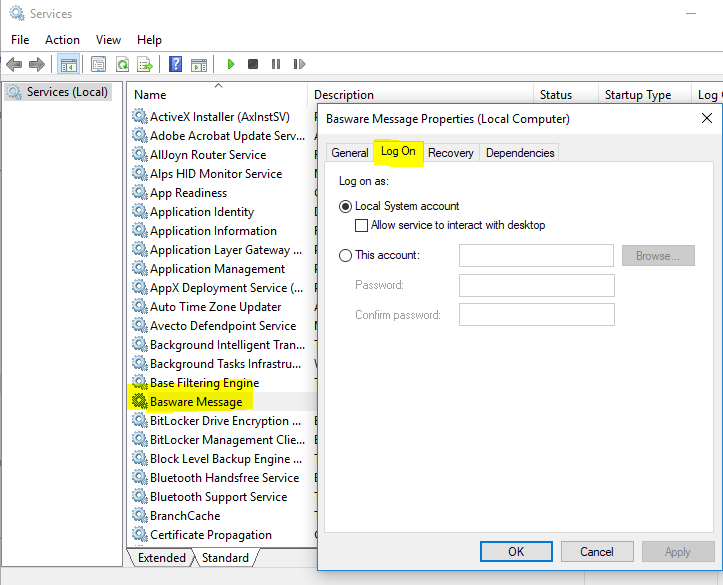This screenshot has width=723, height=585.
Task: Select the This account radio button
Action: (345, 255)
